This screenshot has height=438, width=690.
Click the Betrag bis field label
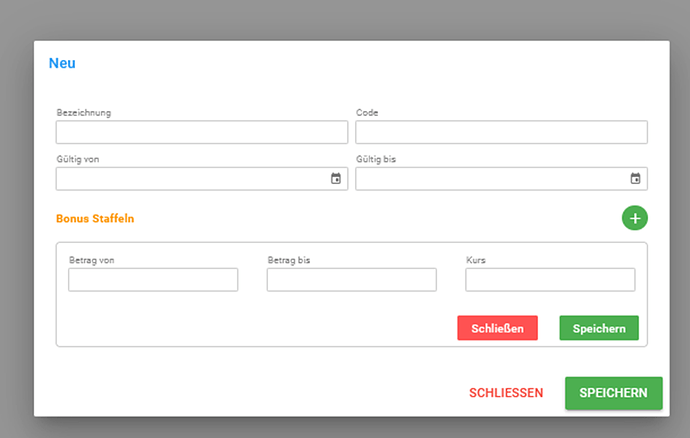pyautogui.click(x=289, y=260)
